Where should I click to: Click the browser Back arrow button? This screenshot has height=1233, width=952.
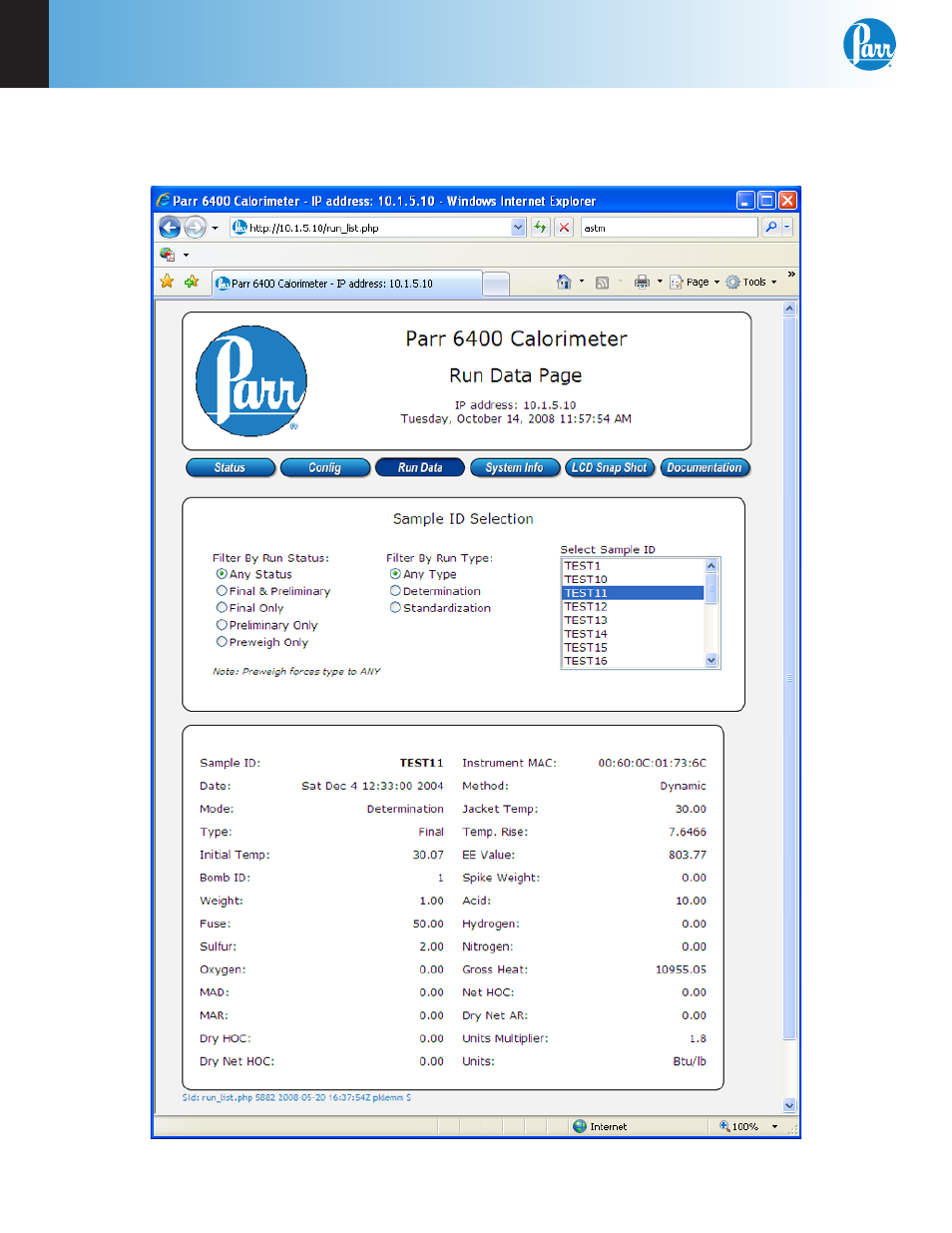(x=170, y=228)
